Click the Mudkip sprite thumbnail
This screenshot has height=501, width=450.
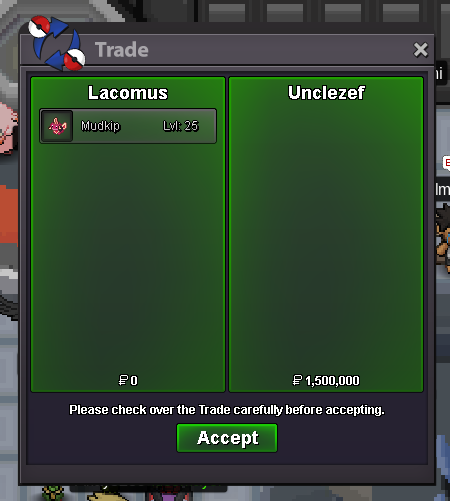[57, 126]
